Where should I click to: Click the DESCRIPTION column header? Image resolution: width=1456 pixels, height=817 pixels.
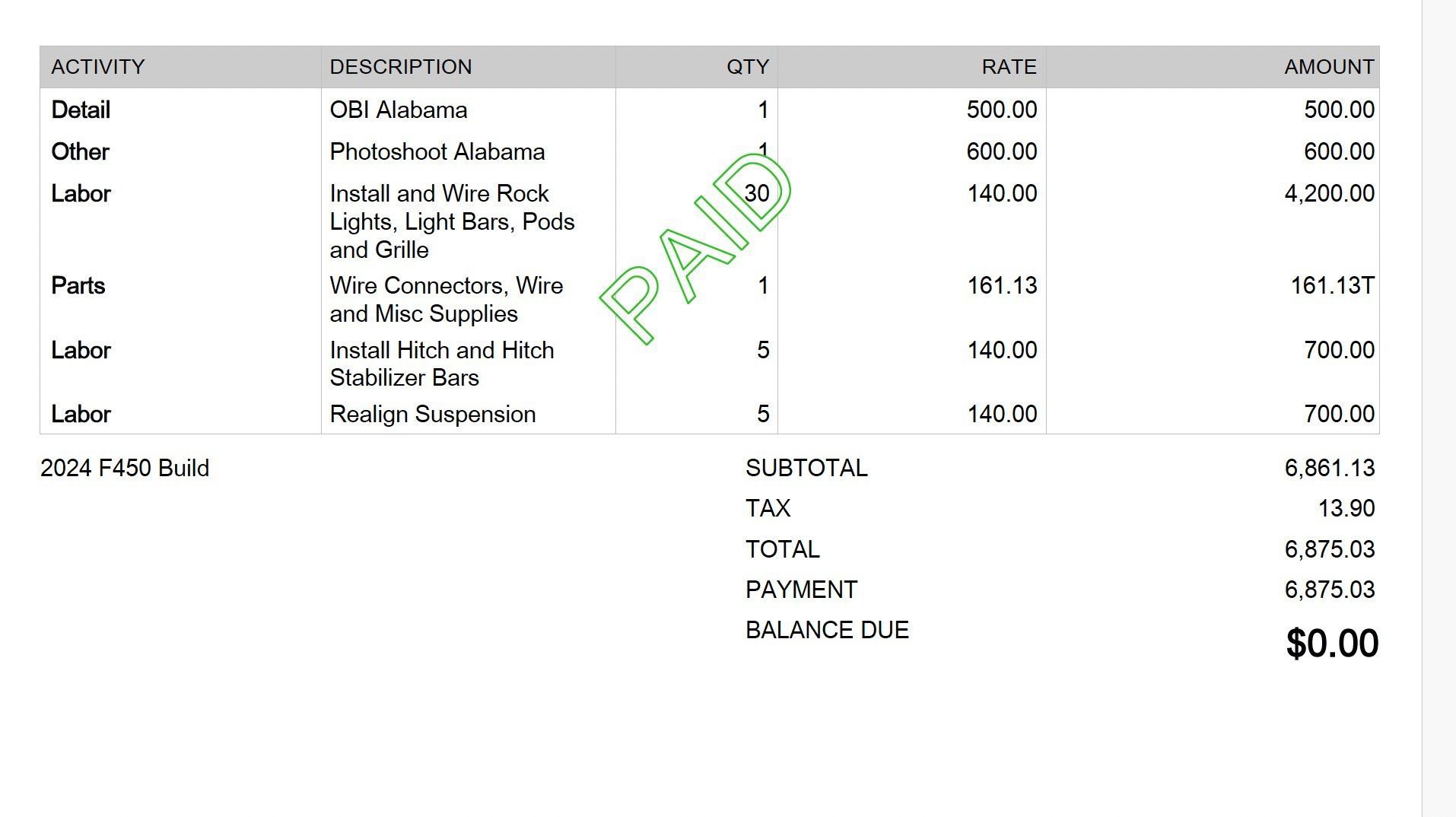400,67
